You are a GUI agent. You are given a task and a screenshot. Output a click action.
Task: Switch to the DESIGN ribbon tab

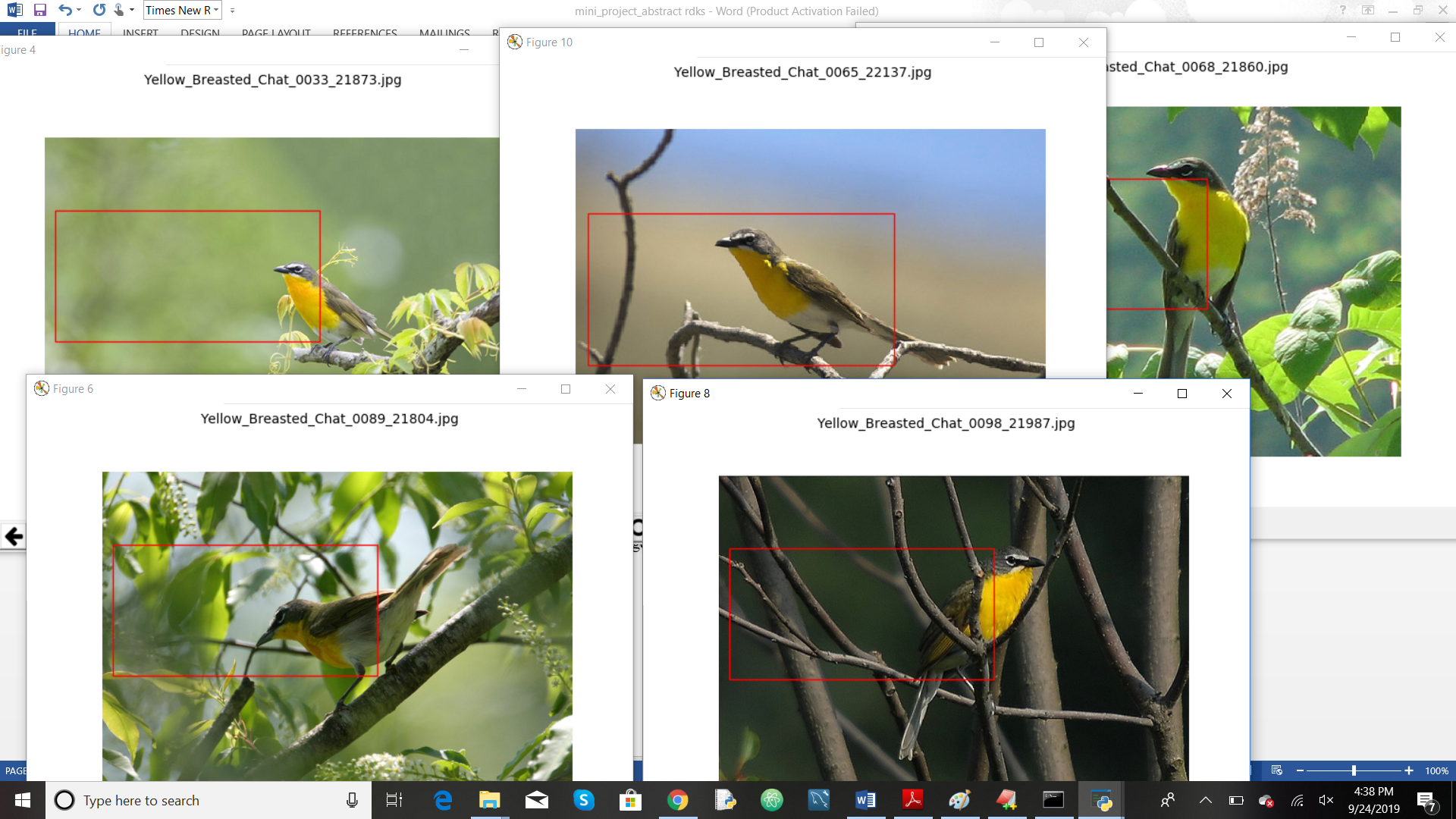point(200,33)
